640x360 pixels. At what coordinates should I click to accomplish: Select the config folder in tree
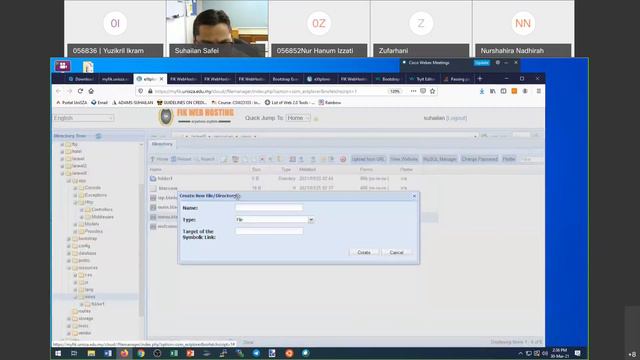[84, 246]
